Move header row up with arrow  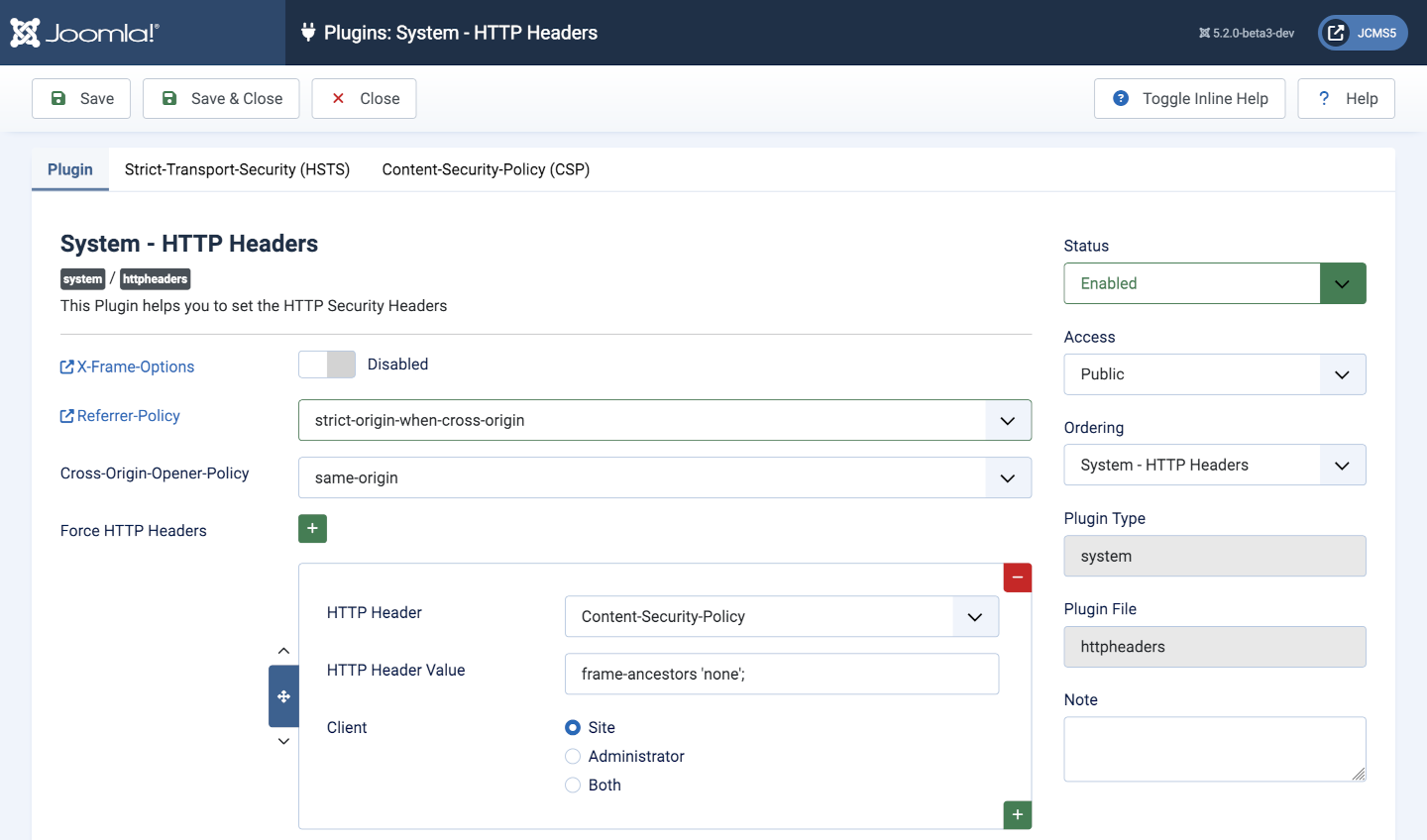coord(283,651)
